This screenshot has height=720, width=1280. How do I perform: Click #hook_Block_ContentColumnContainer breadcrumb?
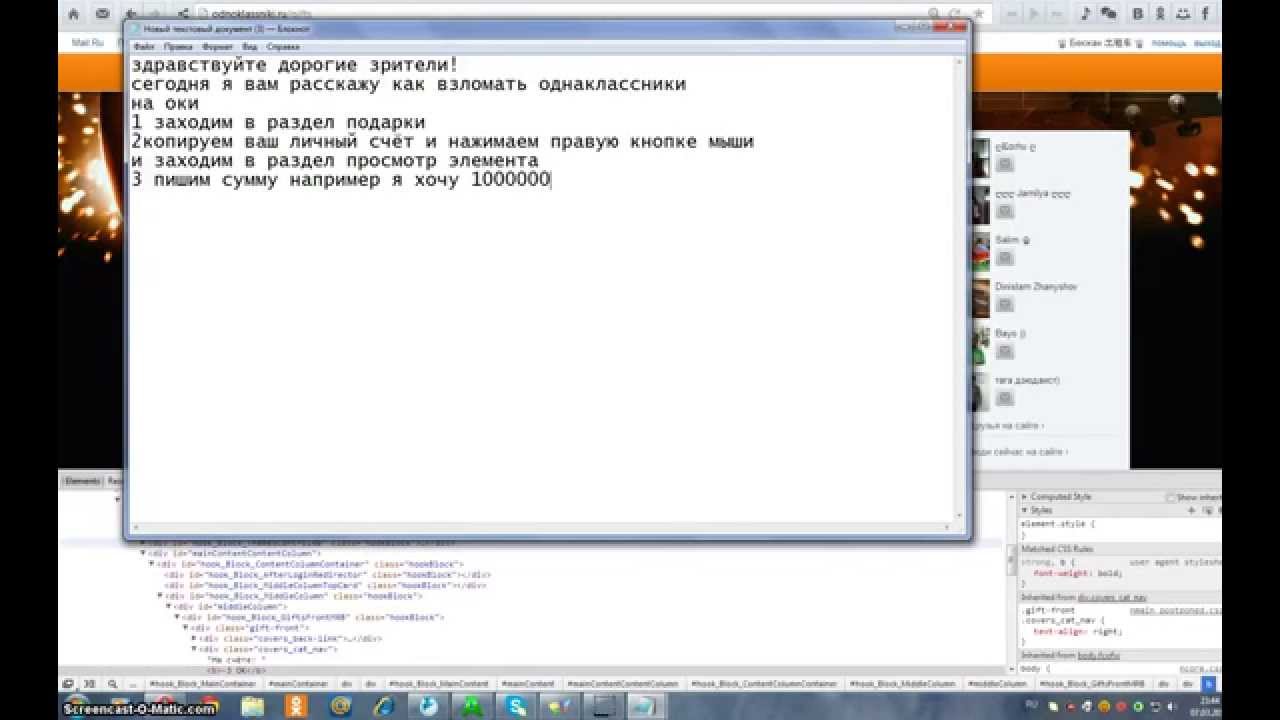click(763, 684)
